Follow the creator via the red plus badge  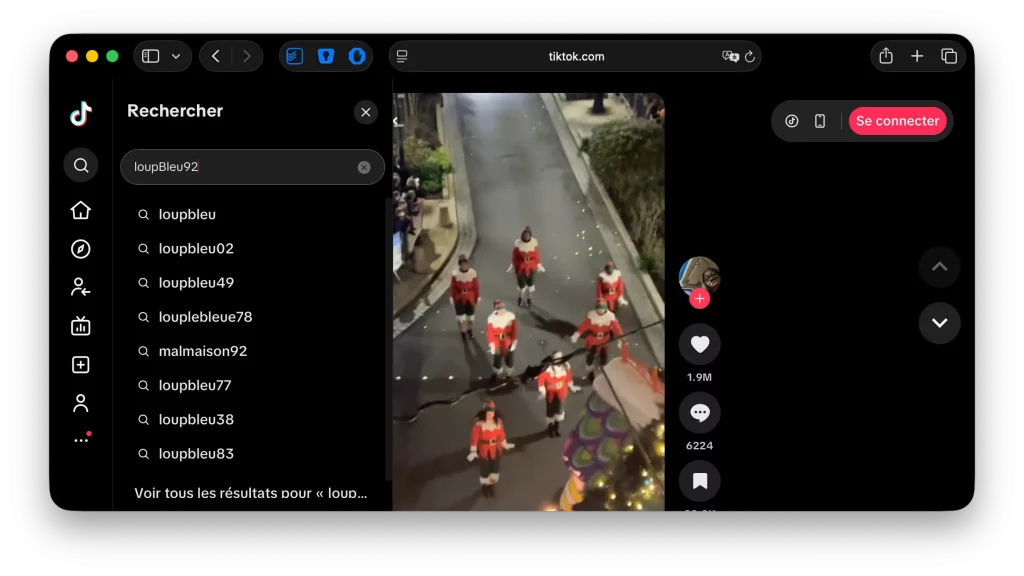700,299
